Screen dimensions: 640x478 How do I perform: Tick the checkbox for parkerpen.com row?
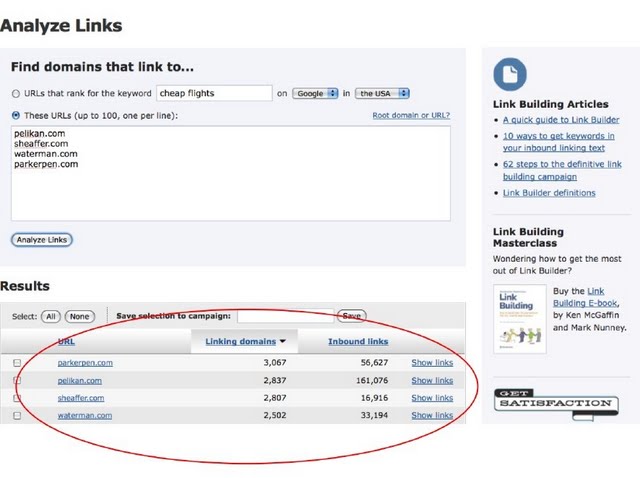point(17,363)
